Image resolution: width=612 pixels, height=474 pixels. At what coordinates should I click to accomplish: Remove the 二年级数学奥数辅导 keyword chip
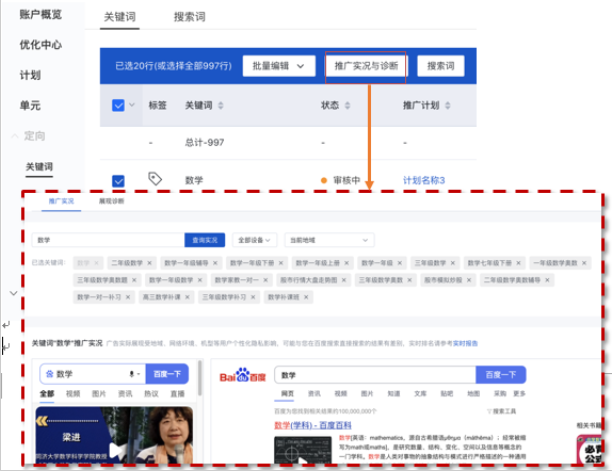(x=547, y=280)
